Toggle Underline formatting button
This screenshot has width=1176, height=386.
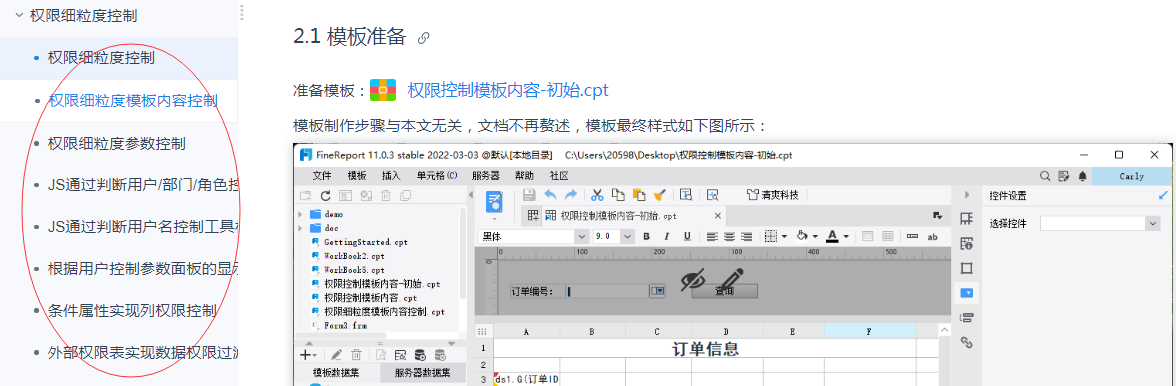(x=687, y=236)
